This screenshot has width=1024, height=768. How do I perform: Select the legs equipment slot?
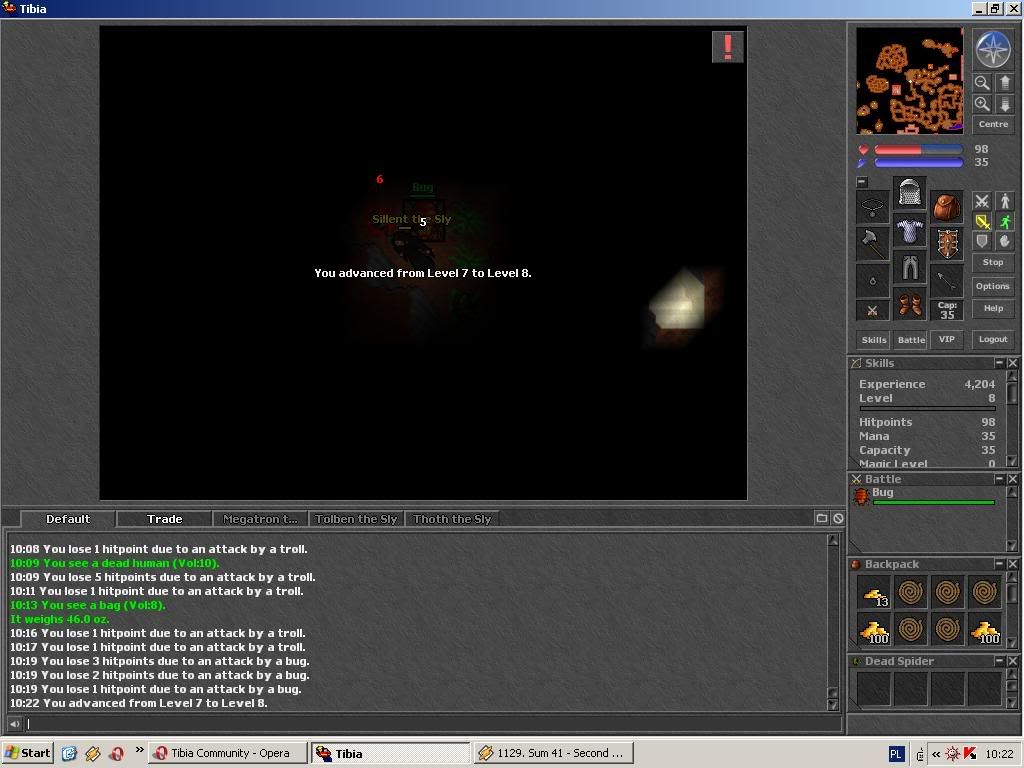coord(909,267)
